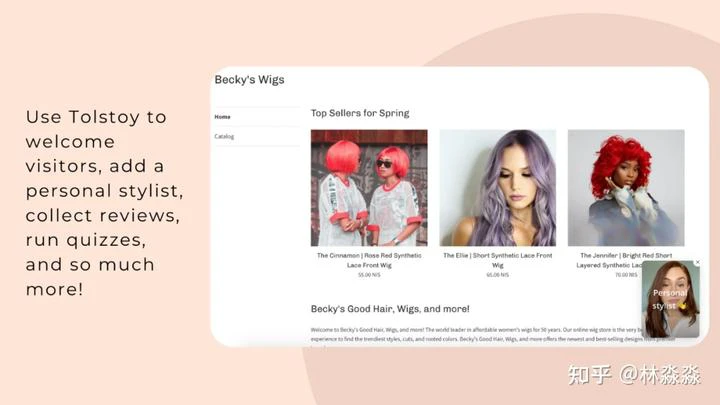The width and height of the screenshot is (720, 405).
Task: Open the Catalog menu item
Action: tap(224, 136)
